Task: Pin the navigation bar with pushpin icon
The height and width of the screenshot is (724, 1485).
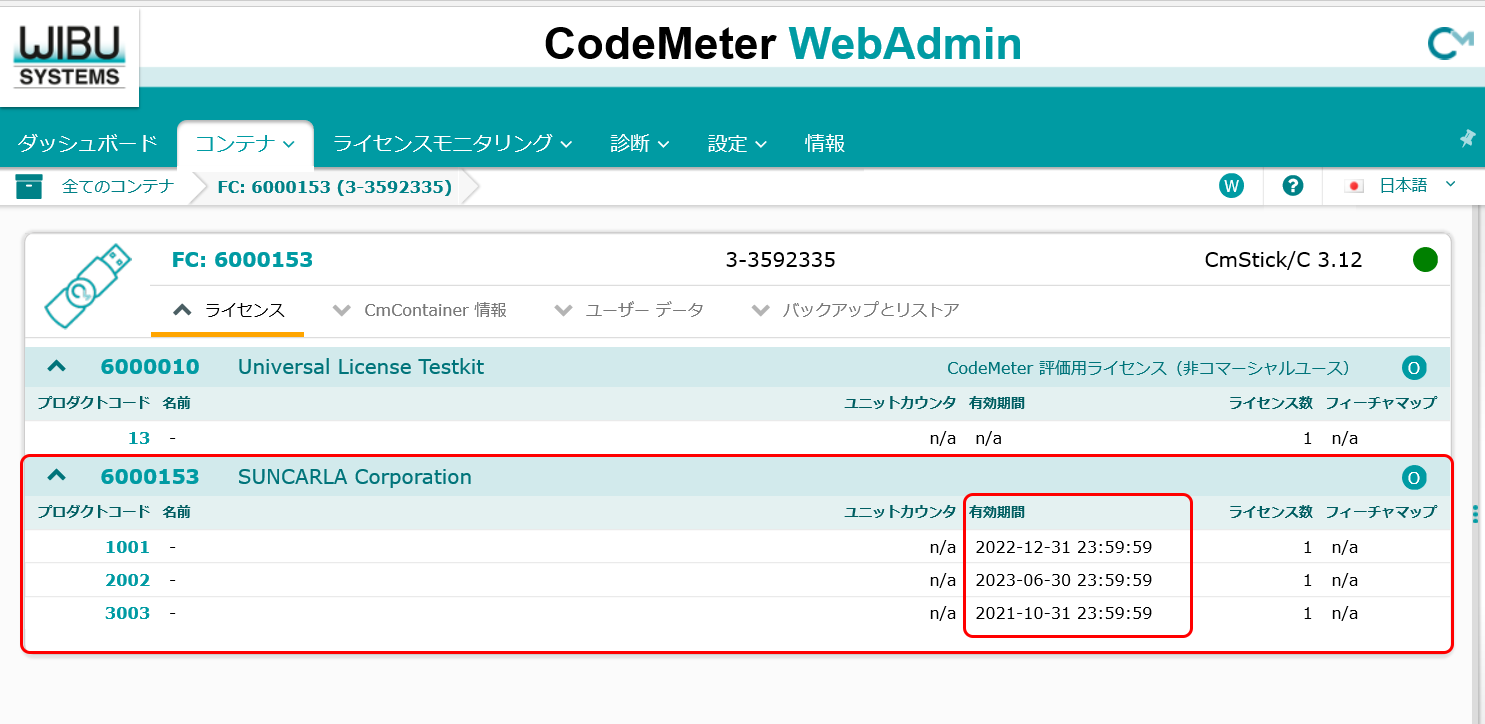Action: 1467,139
